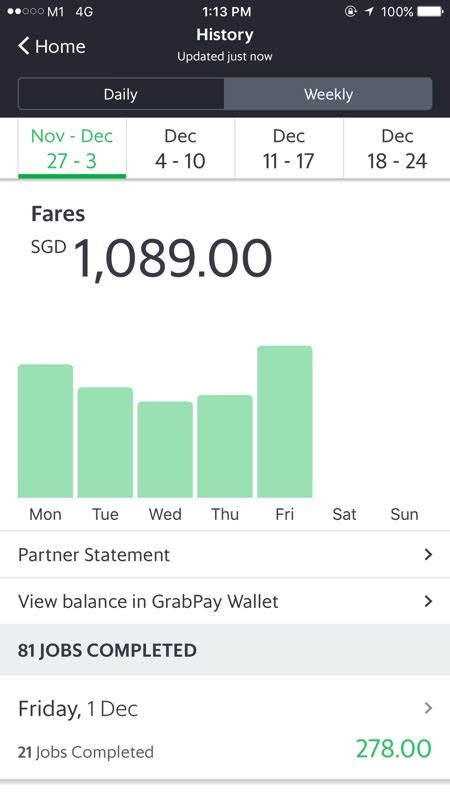This screenshot has height=800, width=450.
Task: Open the Friday, 1 Dec job entry
Action: click(225, 728)
